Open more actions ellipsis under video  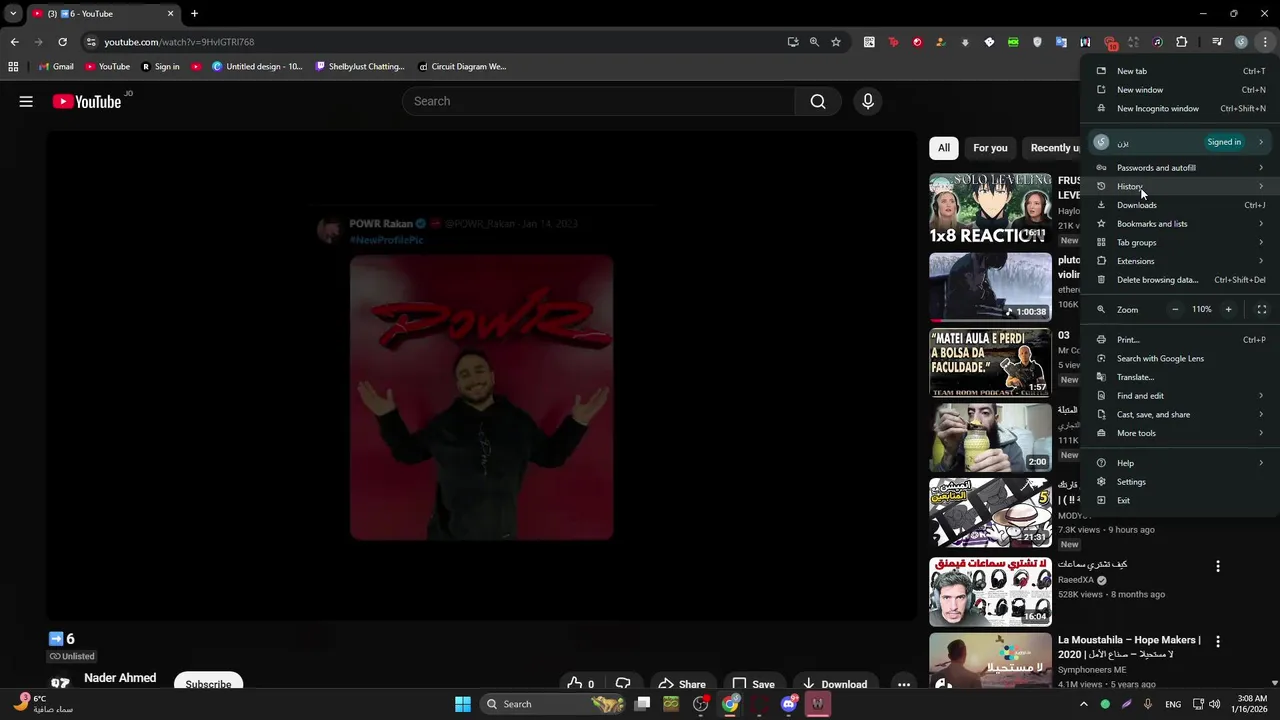pyautogui.click(x=904, y=685)
